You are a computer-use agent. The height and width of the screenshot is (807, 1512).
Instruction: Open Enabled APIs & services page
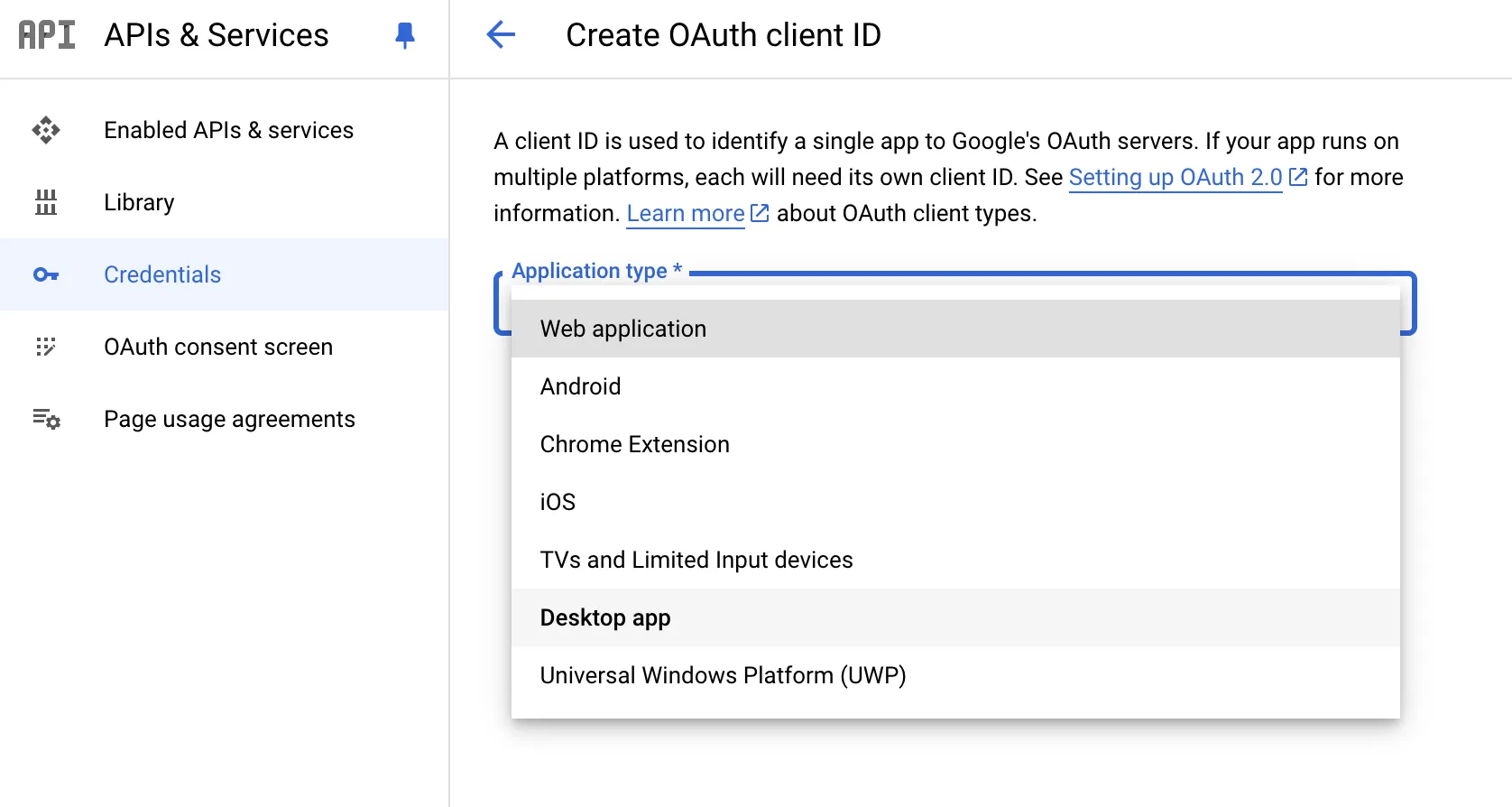[x=224, y=130]
